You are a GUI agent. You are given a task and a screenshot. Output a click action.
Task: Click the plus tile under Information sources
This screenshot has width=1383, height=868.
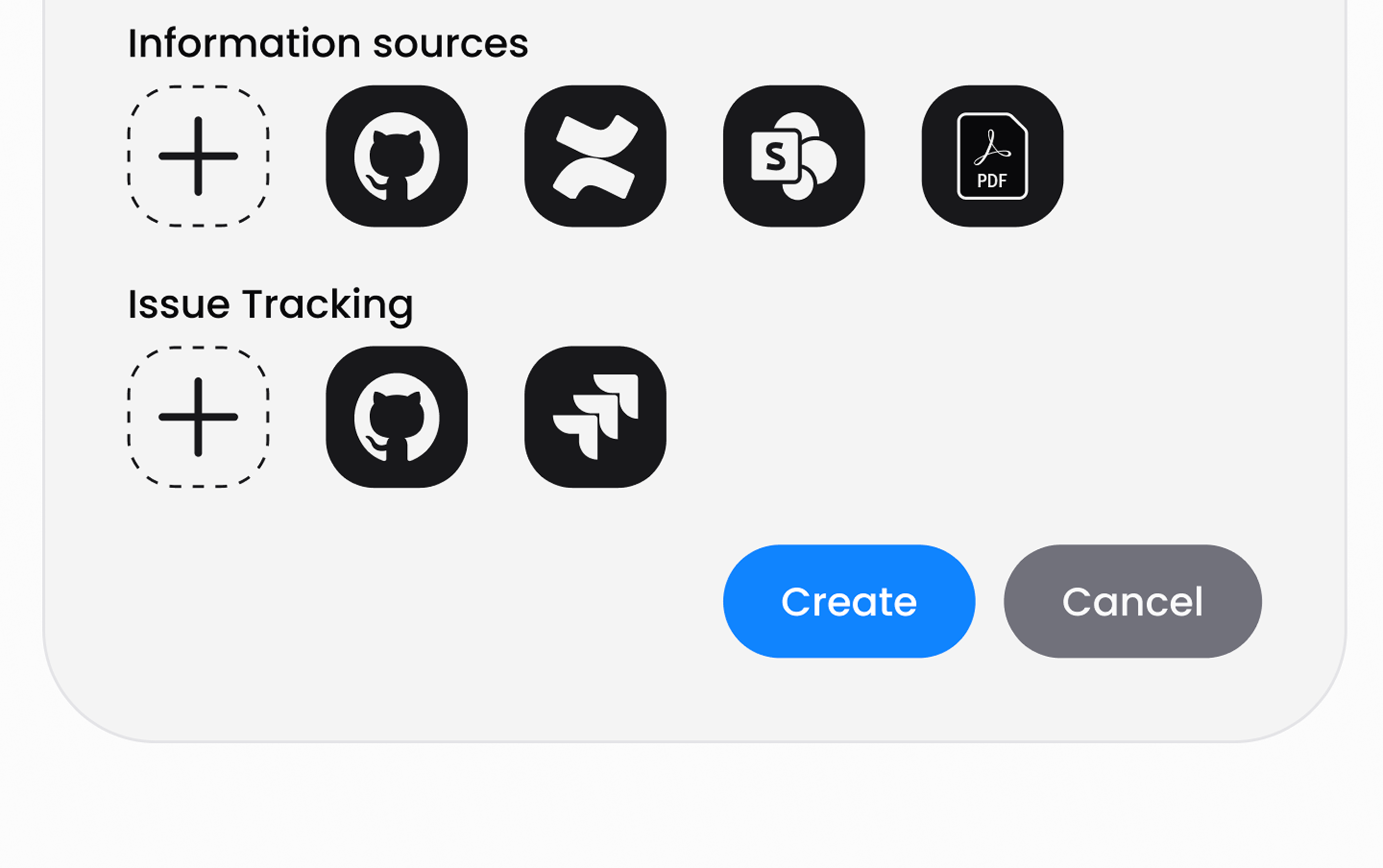click(199, 156)
